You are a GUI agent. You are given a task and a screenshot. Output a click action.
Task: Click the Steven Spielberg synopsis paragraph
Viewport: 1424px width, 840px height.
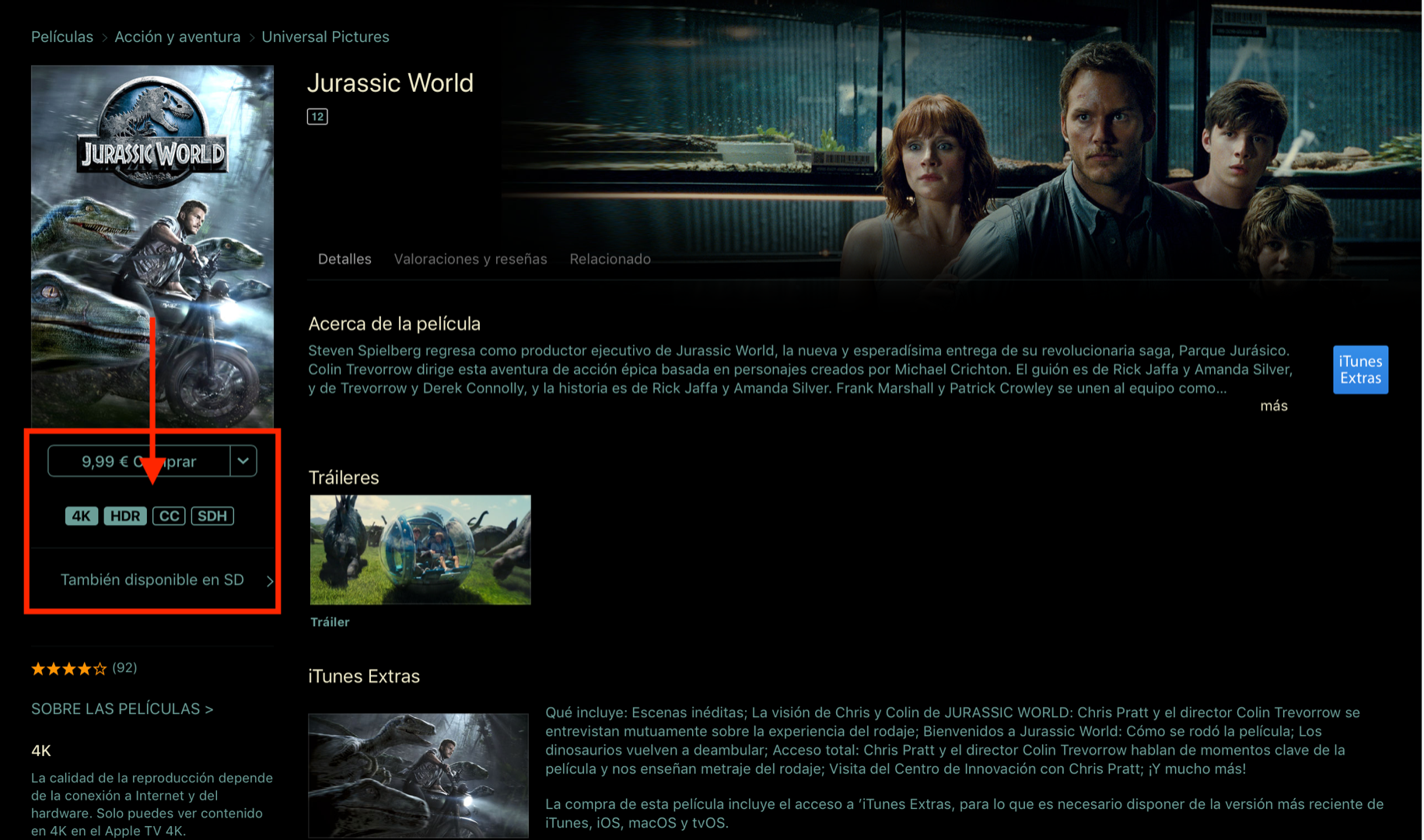coord(800,369)
